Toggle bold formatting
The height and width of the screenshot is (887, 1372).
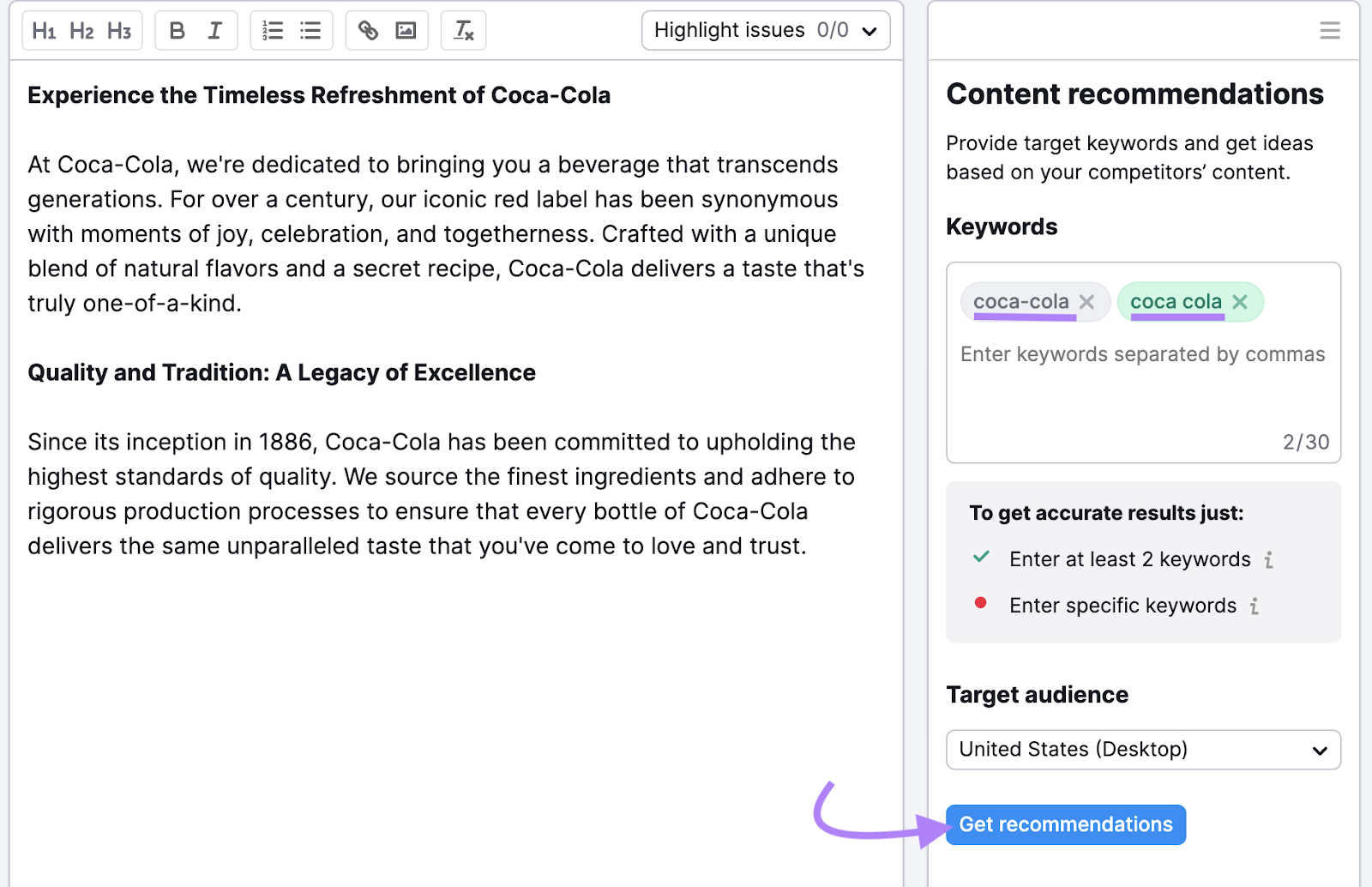point(178,31)
